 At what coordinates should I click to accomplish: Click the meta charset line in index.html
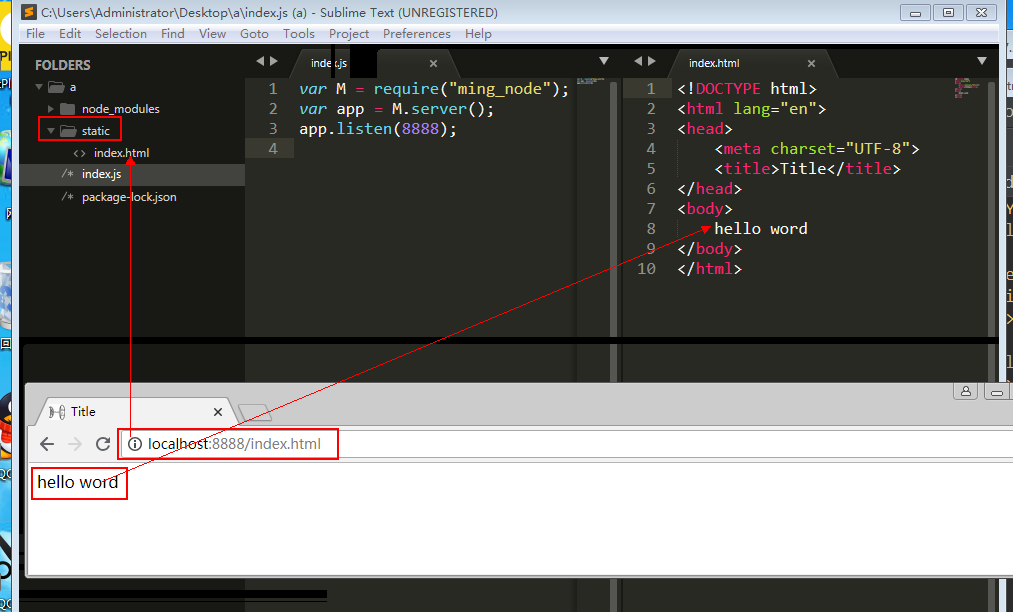817,149
